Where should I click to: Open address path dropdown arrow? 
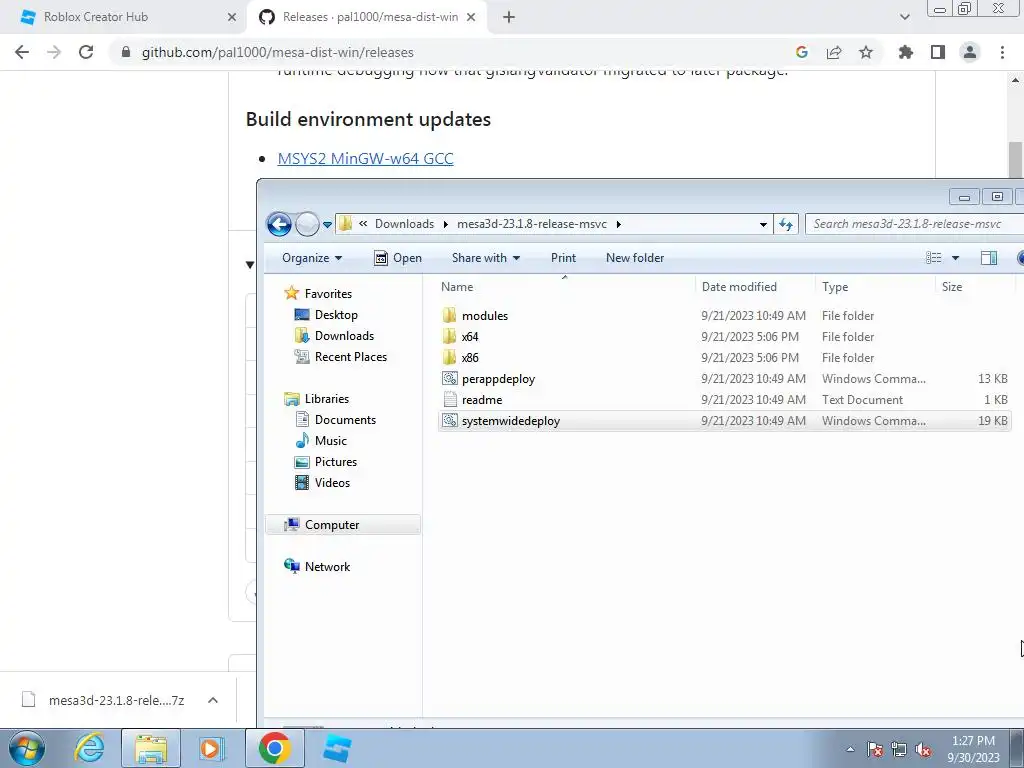coord(763,225)
